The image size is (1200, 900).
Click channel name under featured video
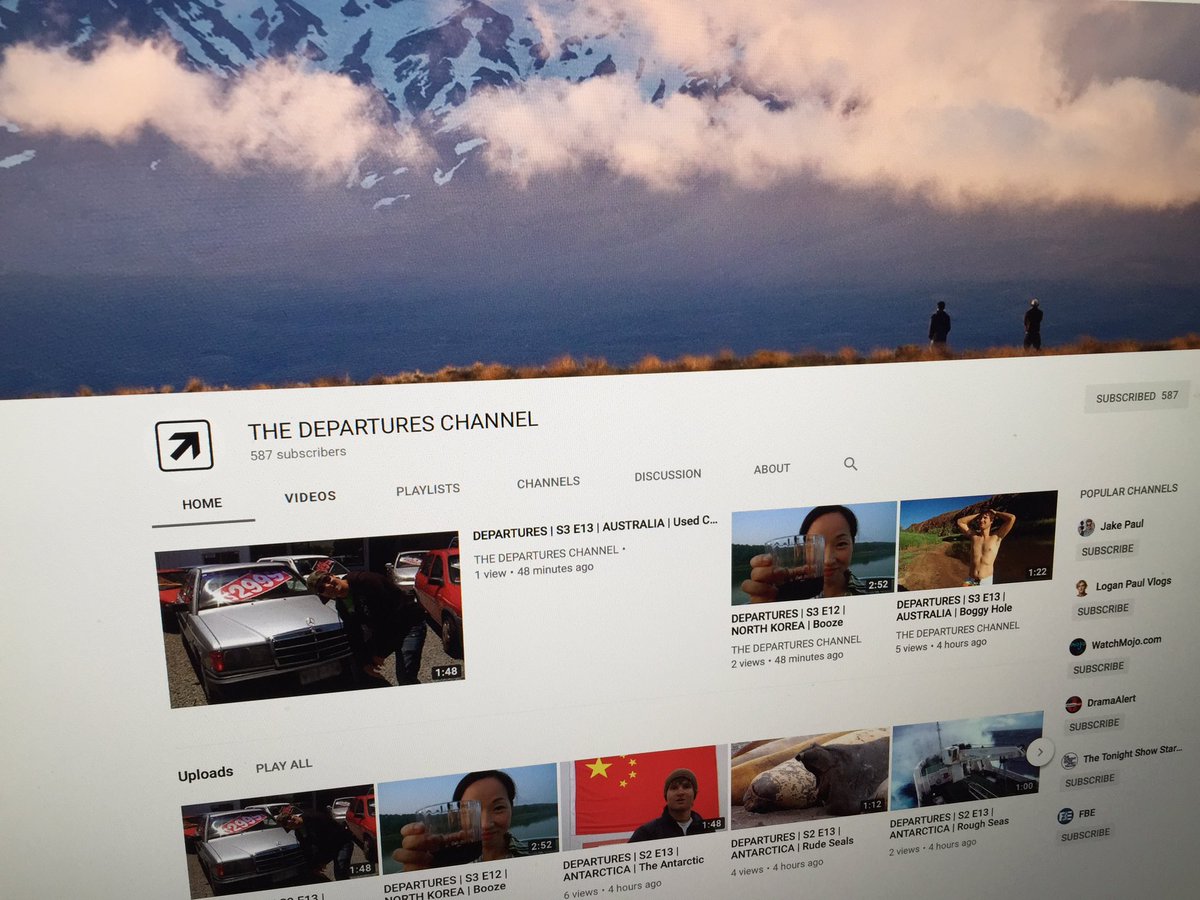click(546, 555)
